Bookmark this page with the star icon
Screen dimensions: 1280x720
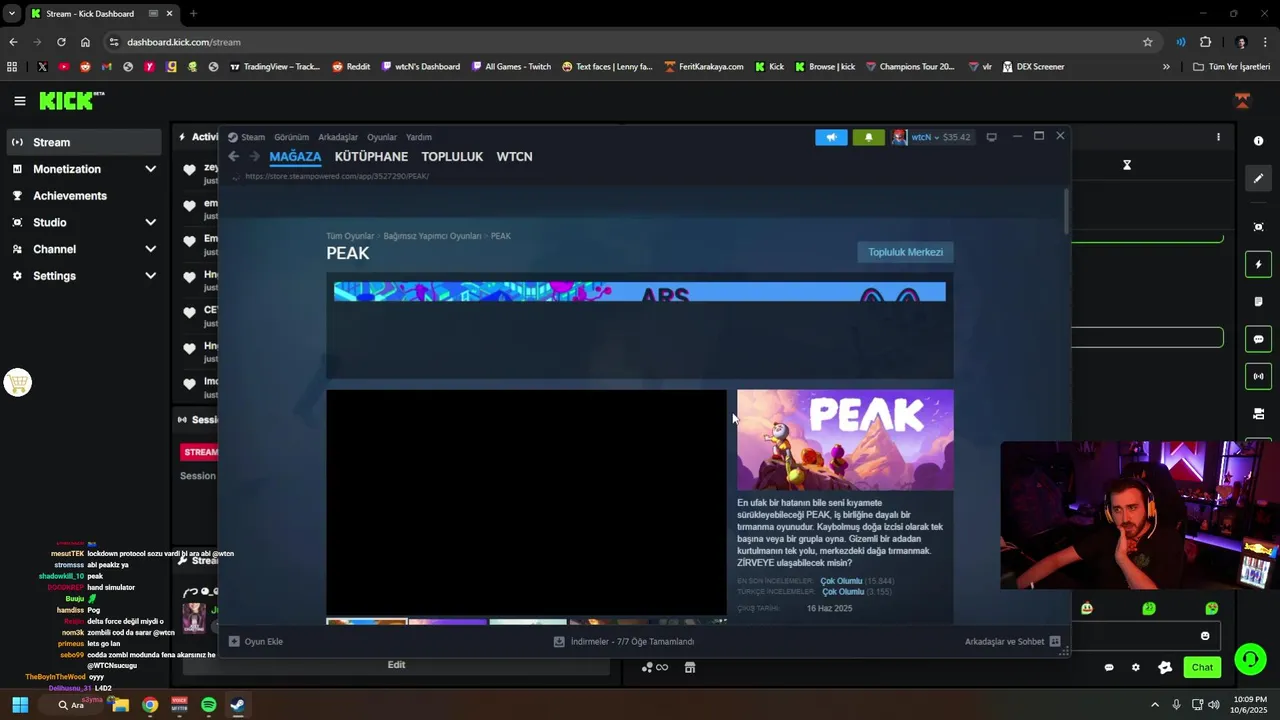click(x=1147, y=42)
